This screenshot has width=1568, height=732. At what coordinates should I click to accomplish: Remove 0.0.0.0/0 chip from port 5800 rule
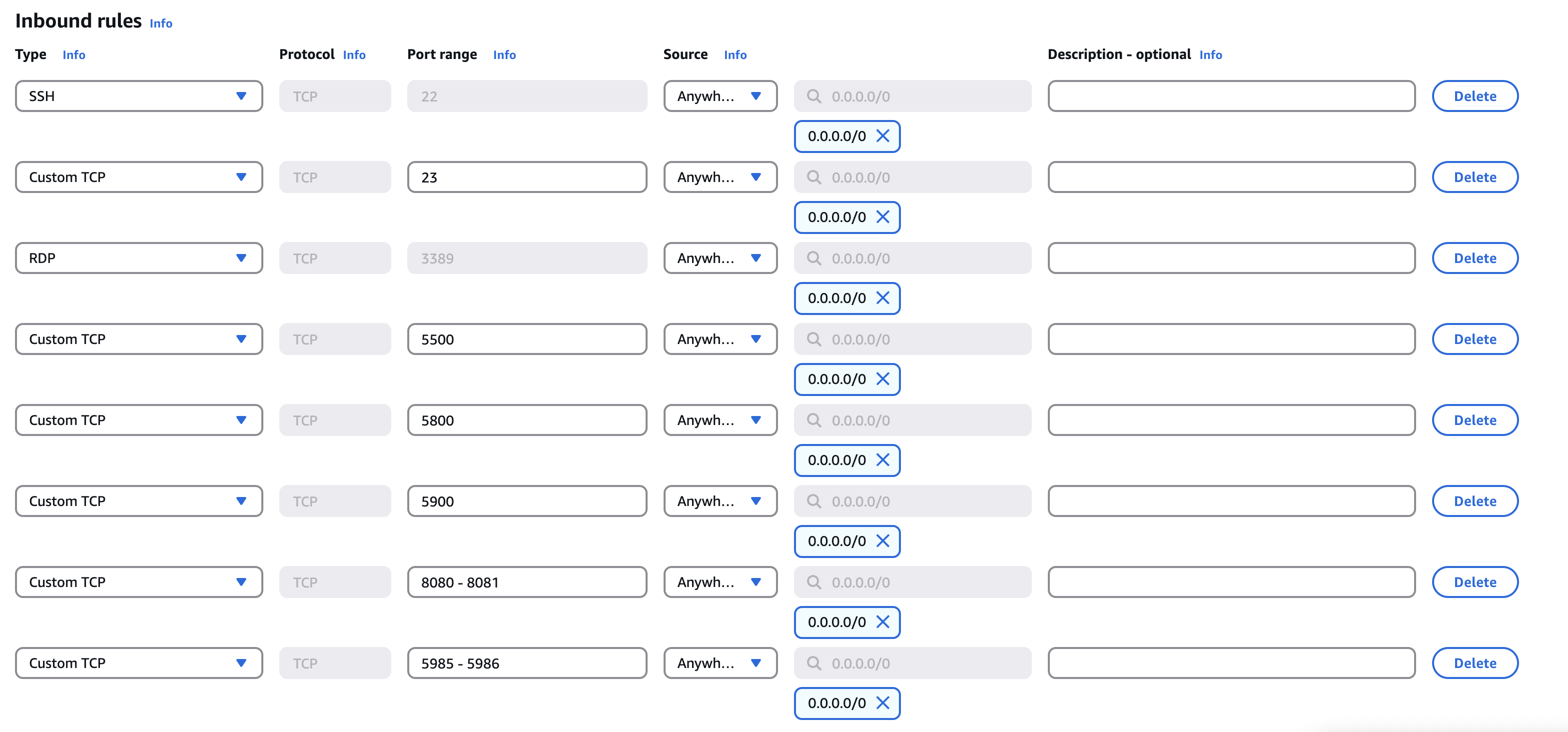coord(882,460)
